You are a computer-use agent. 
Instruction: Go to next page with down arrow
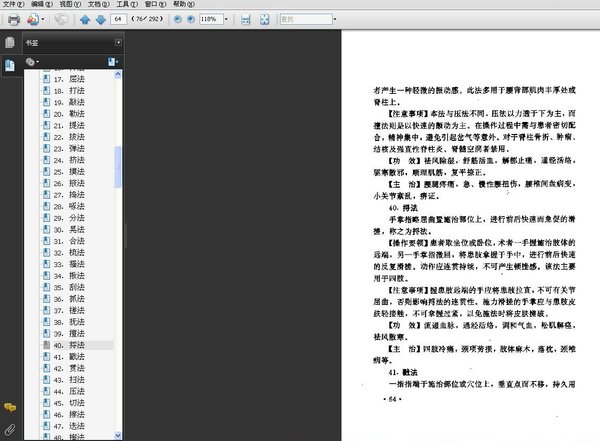click(x=100, y=19)
